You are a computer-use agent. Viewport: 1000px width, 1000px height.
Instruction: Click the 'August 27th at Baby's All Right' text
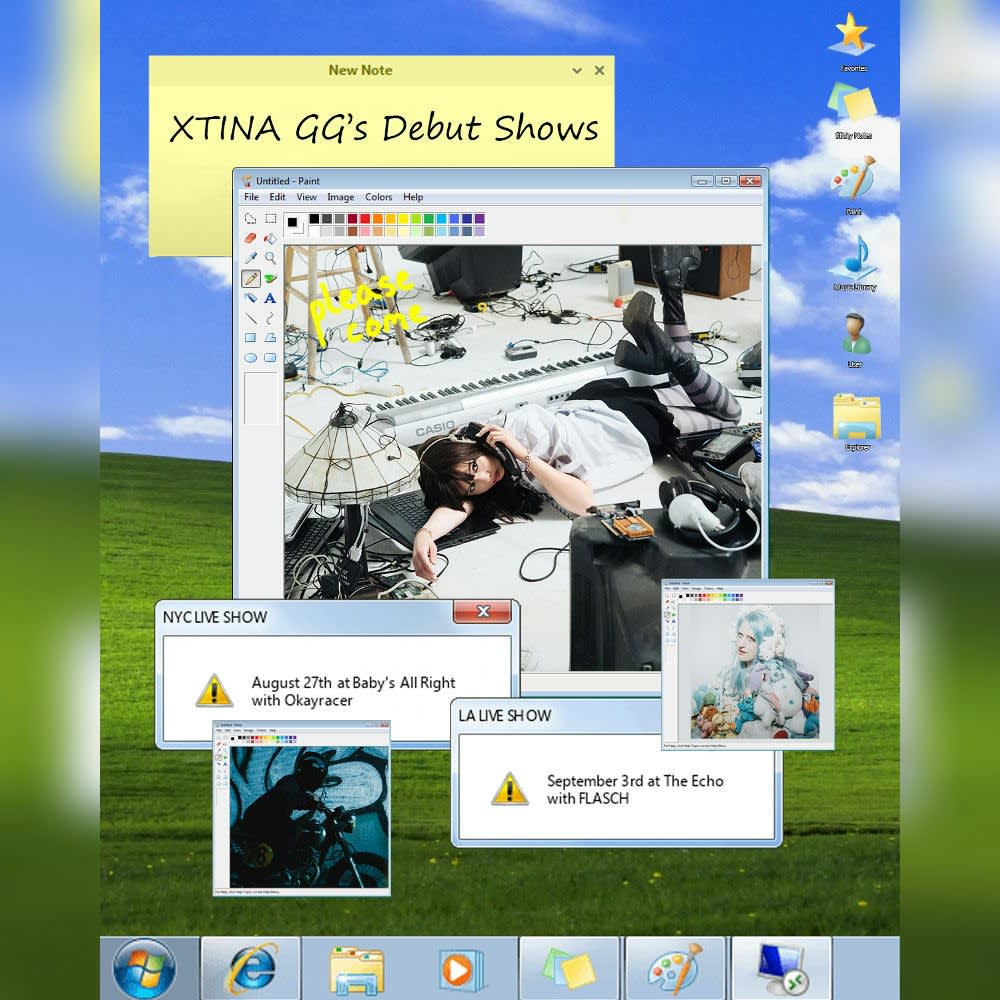(x=353, y=682)
